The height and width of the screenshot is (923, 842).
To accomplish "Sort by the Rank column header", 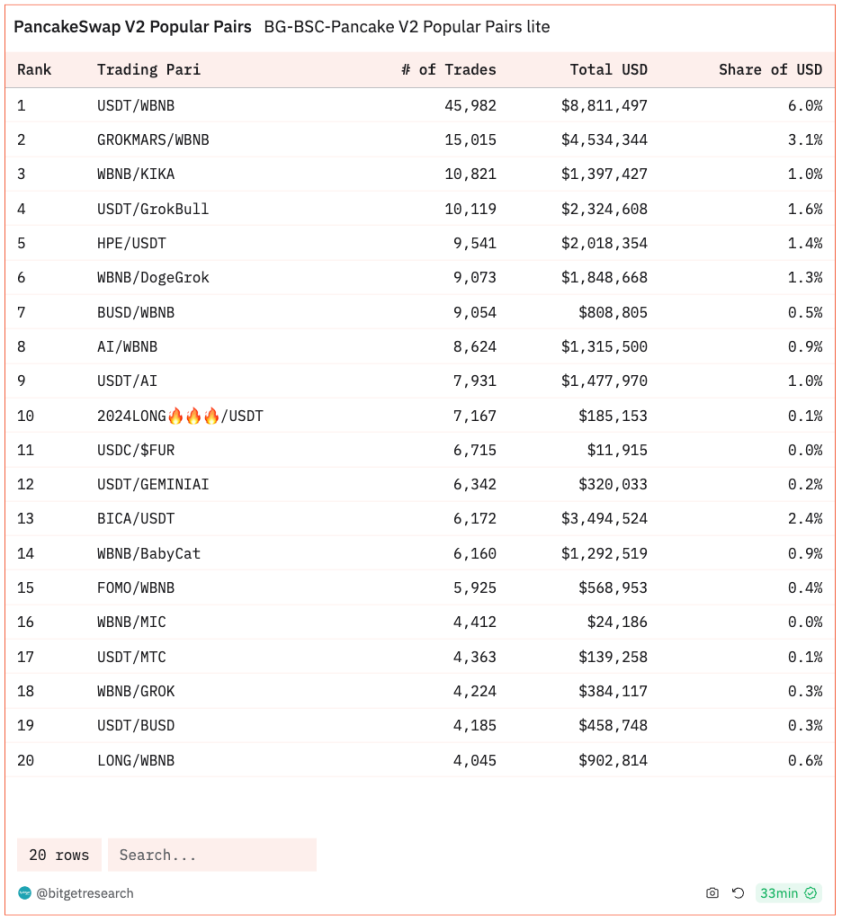I will point(35,69).
